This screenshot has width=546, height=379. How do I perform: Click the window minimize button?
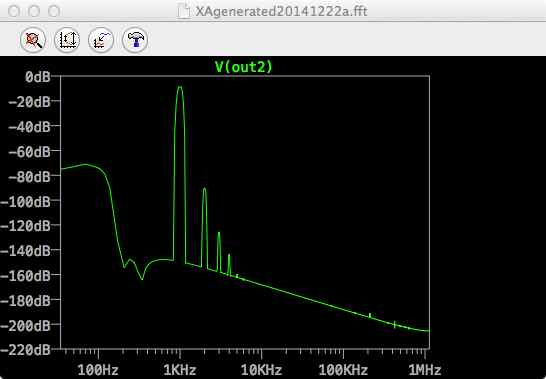pyautogui.click(x=34, y=11)
